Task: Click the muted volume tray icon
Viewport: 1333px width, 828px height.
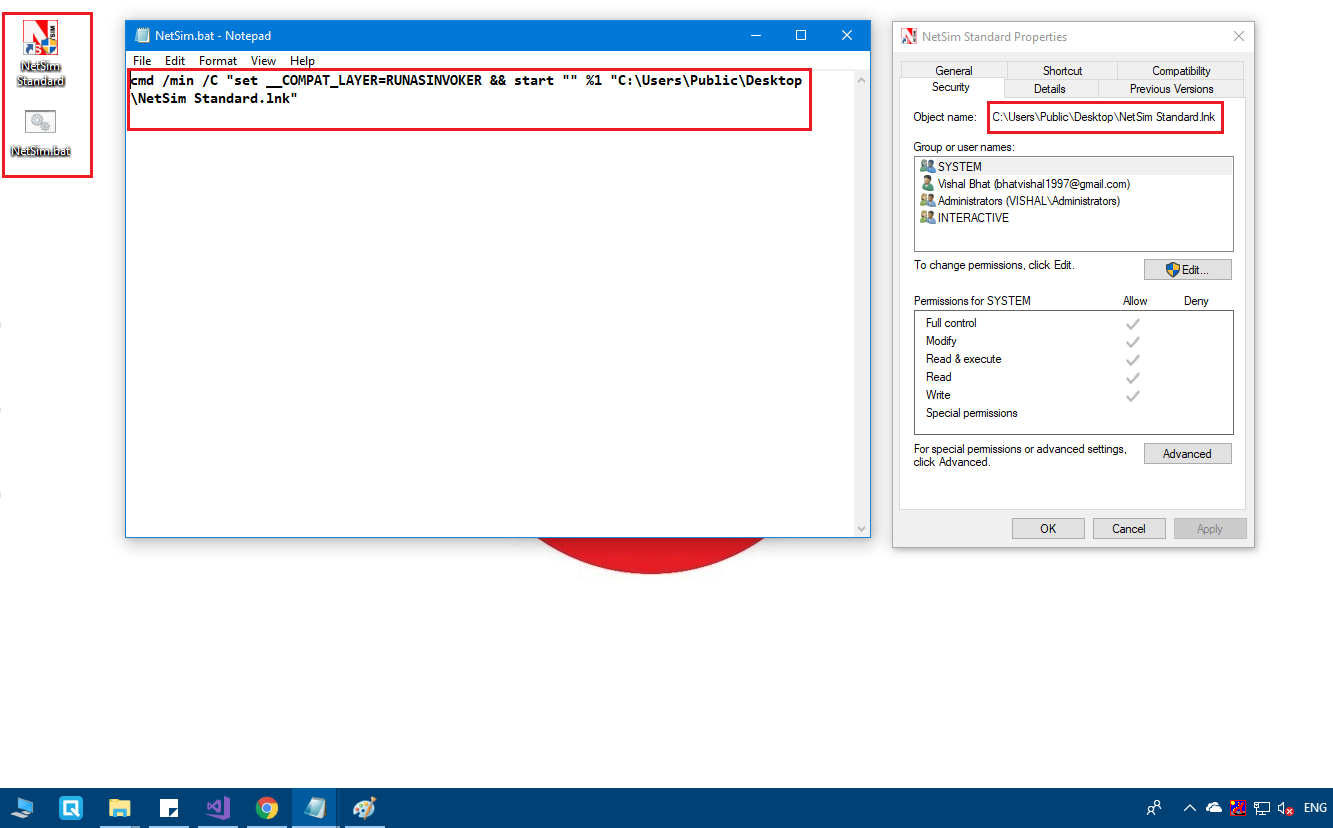Action: [1286, 808]
